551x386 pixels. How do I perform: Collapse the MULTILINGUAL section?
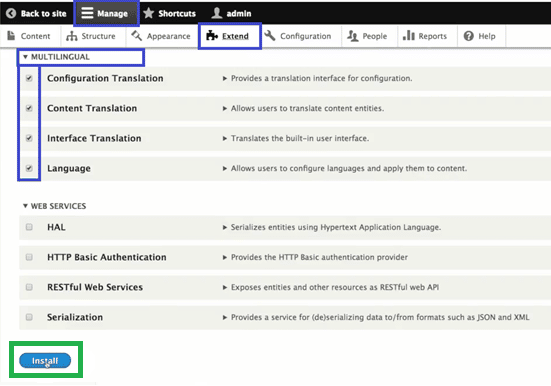coord(56,57)
